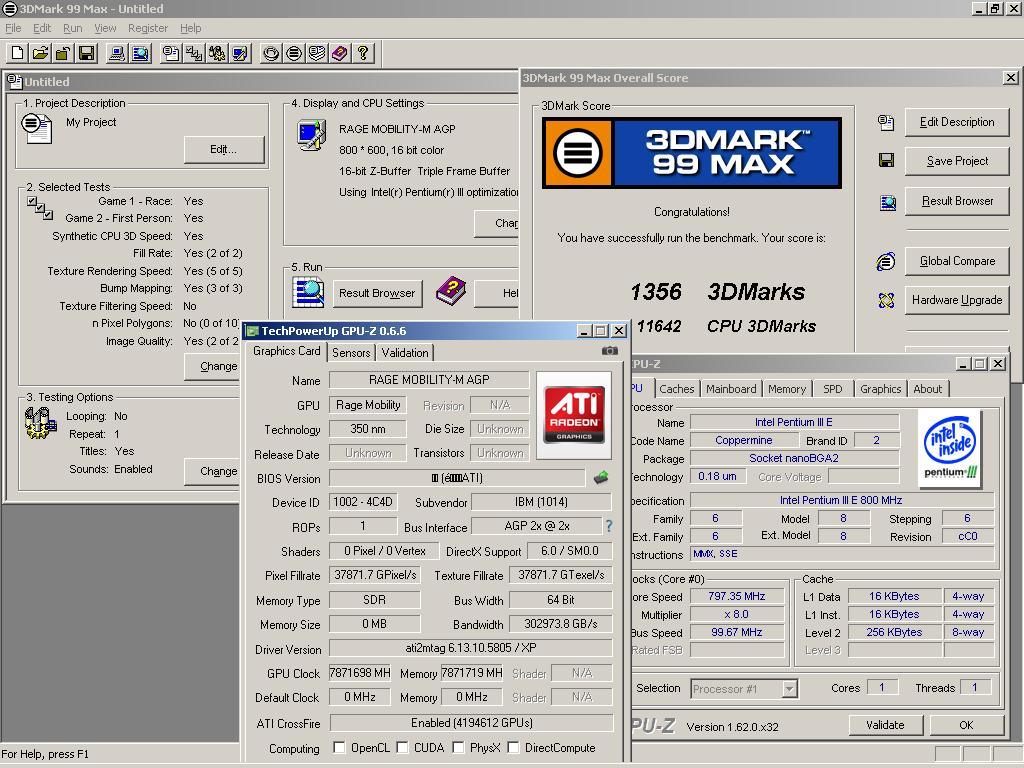Click the Global Compare button
1024x768 pixels.
pyautogui.click(x=957, y=261)
